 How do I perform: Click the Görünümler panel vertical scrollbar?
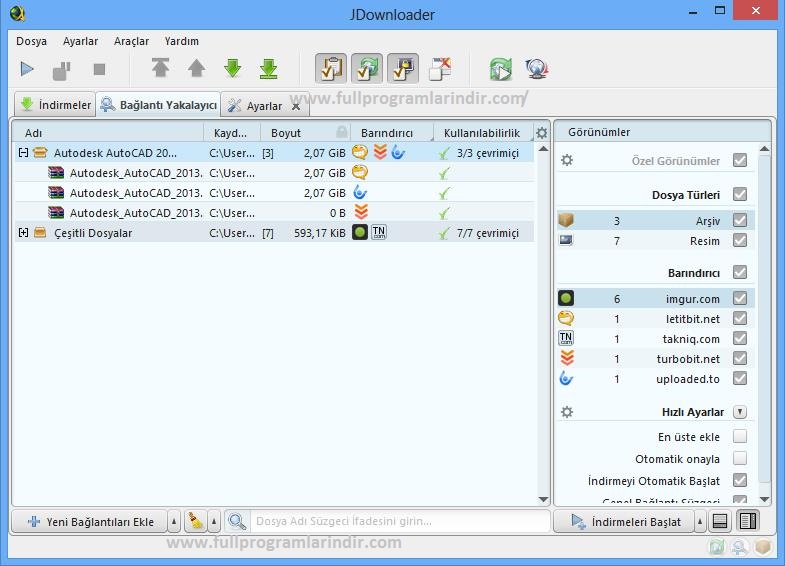tap(764, 320)
